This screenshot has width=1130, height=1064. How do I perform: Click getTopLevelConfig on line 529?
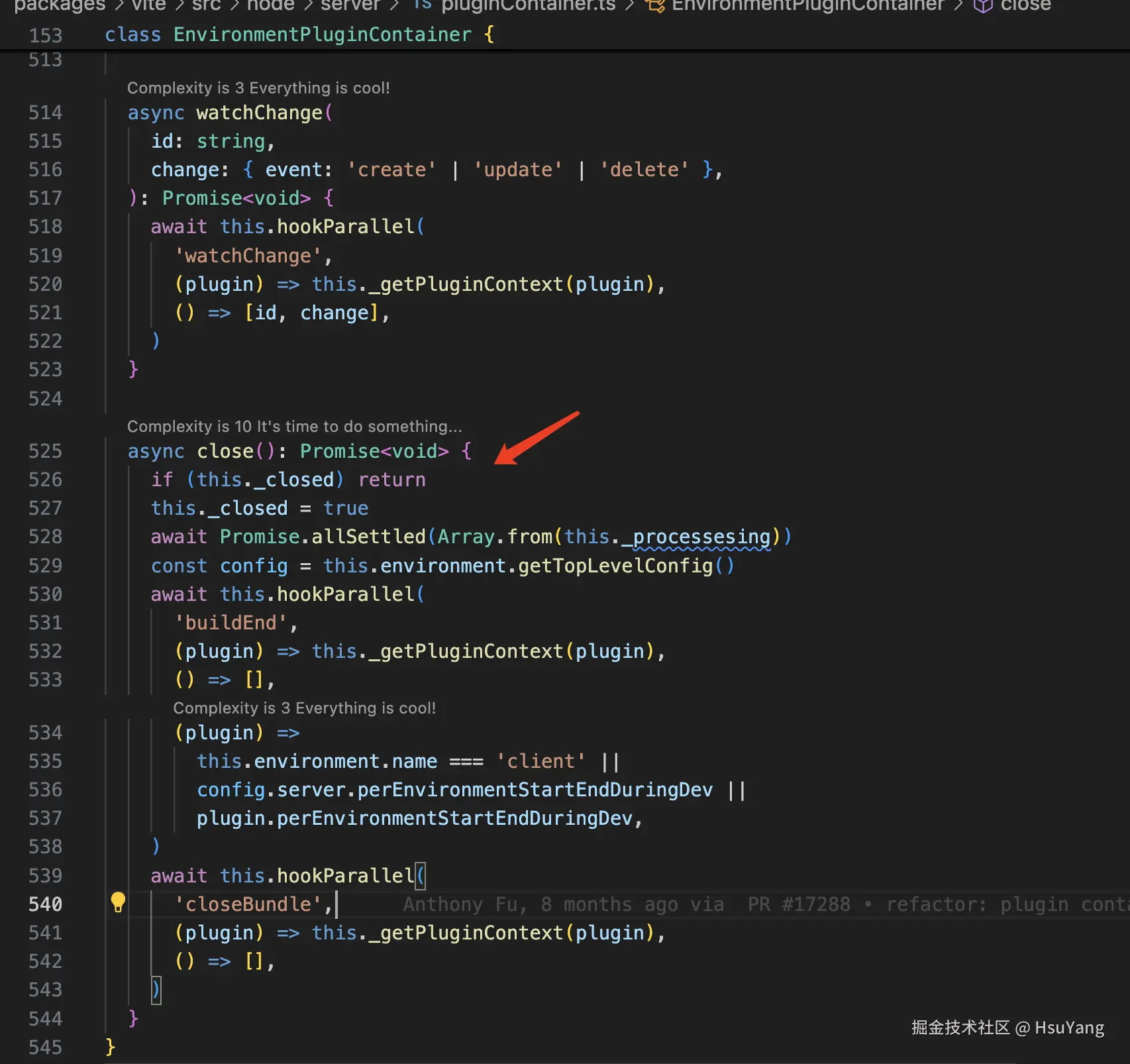615,566
